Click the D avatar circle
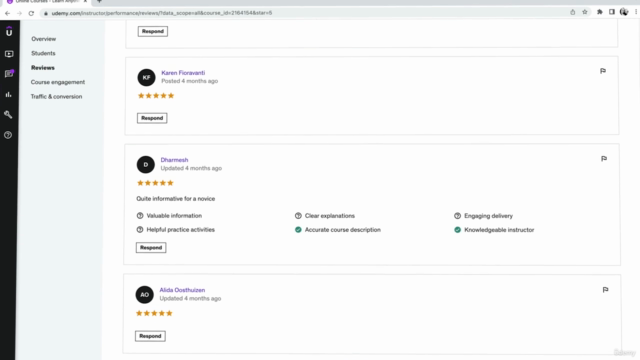The image size is (640, 360). pos(146,164)
